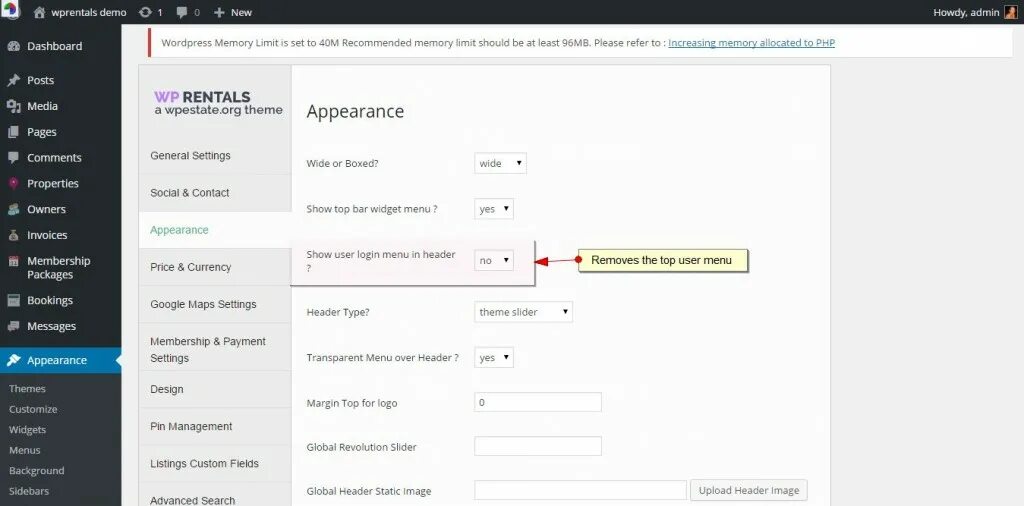Select Price & Currency tab
The height and width of the screenshot is (506, 1024).
(215, 267)
